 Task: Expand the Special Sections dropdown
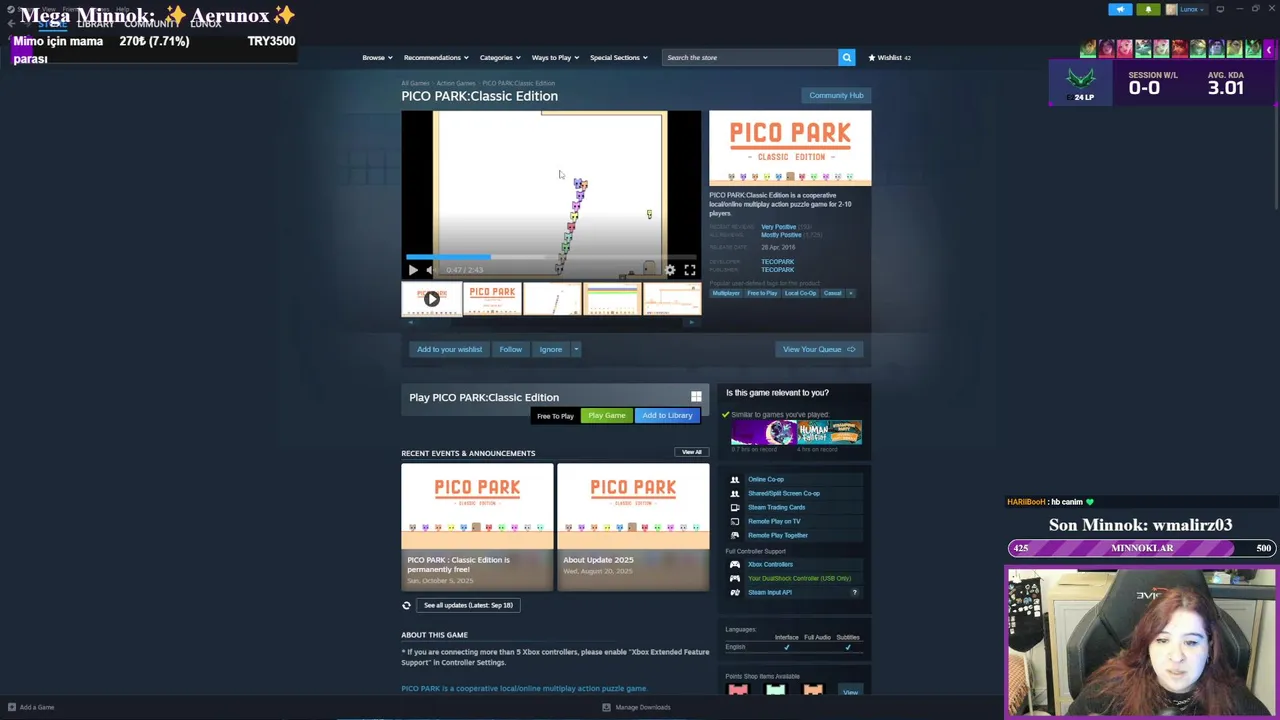[x=618, y=57]
